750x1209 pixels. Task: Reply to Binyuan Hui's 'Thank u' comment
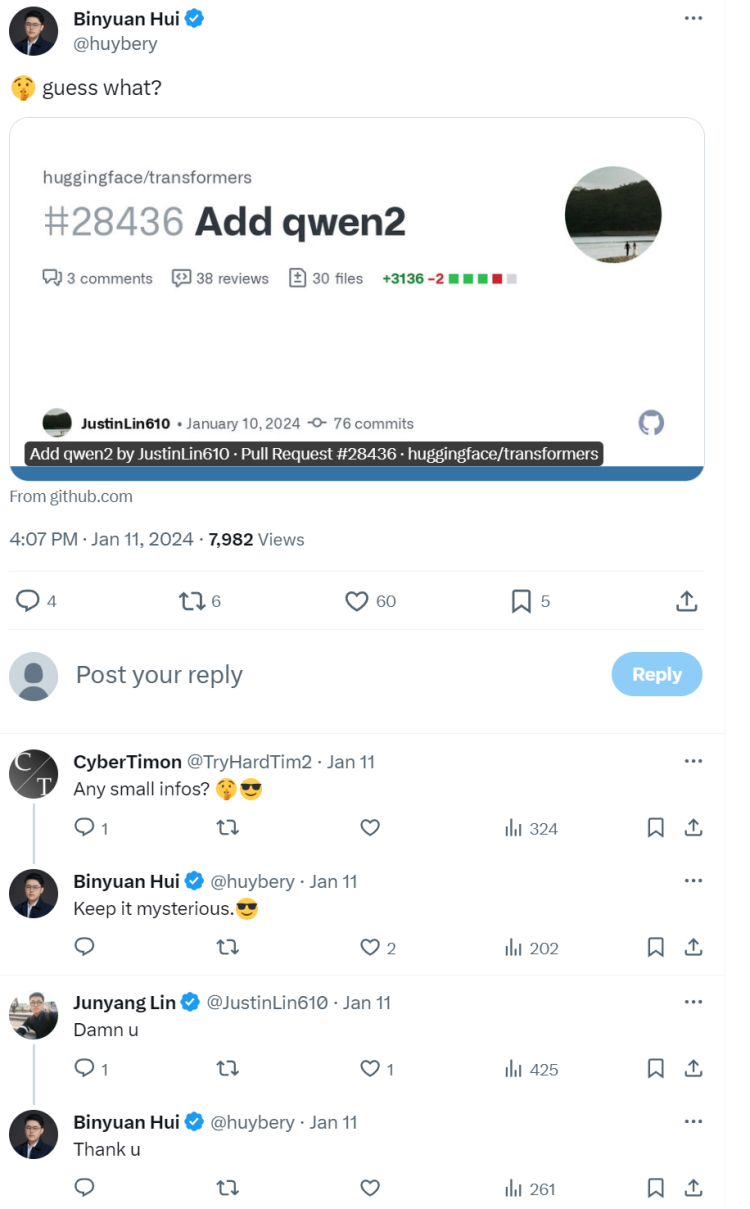click(x=85, y=1188)
